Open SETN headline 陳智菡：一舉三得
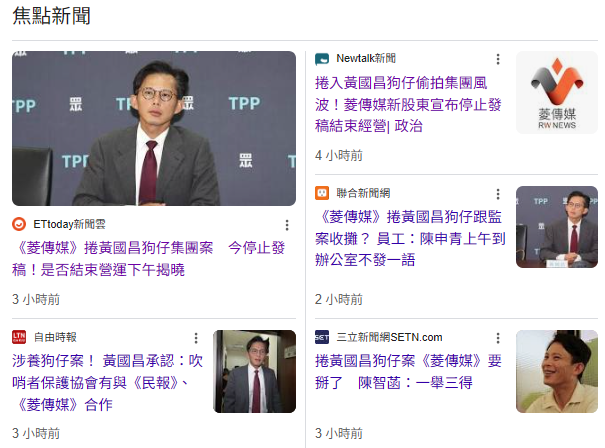The image size is (605, 448). (x=408, y=372)
